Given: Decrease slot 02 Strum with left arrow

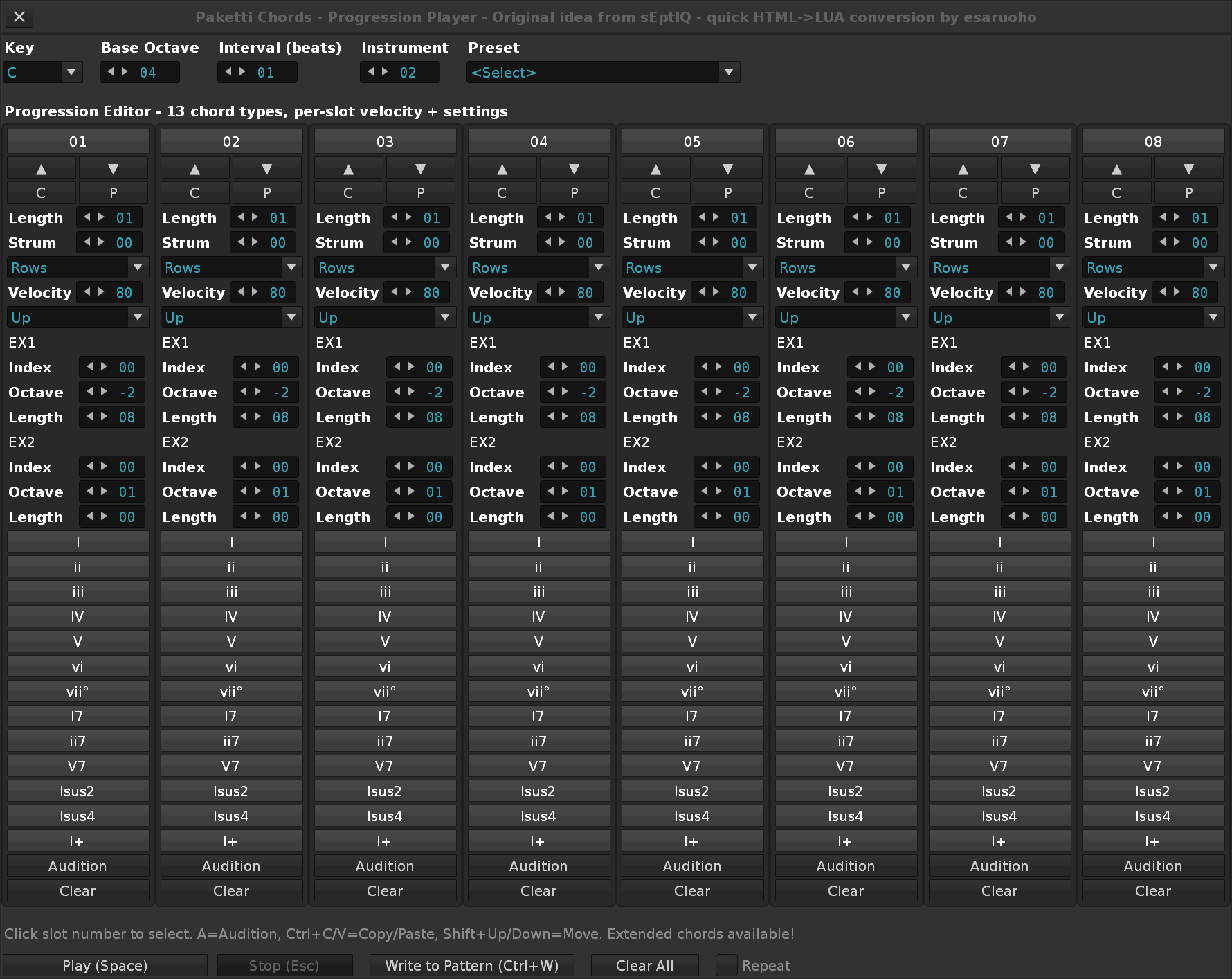Looking at the screenshot, I should click(x=241, y=242).
